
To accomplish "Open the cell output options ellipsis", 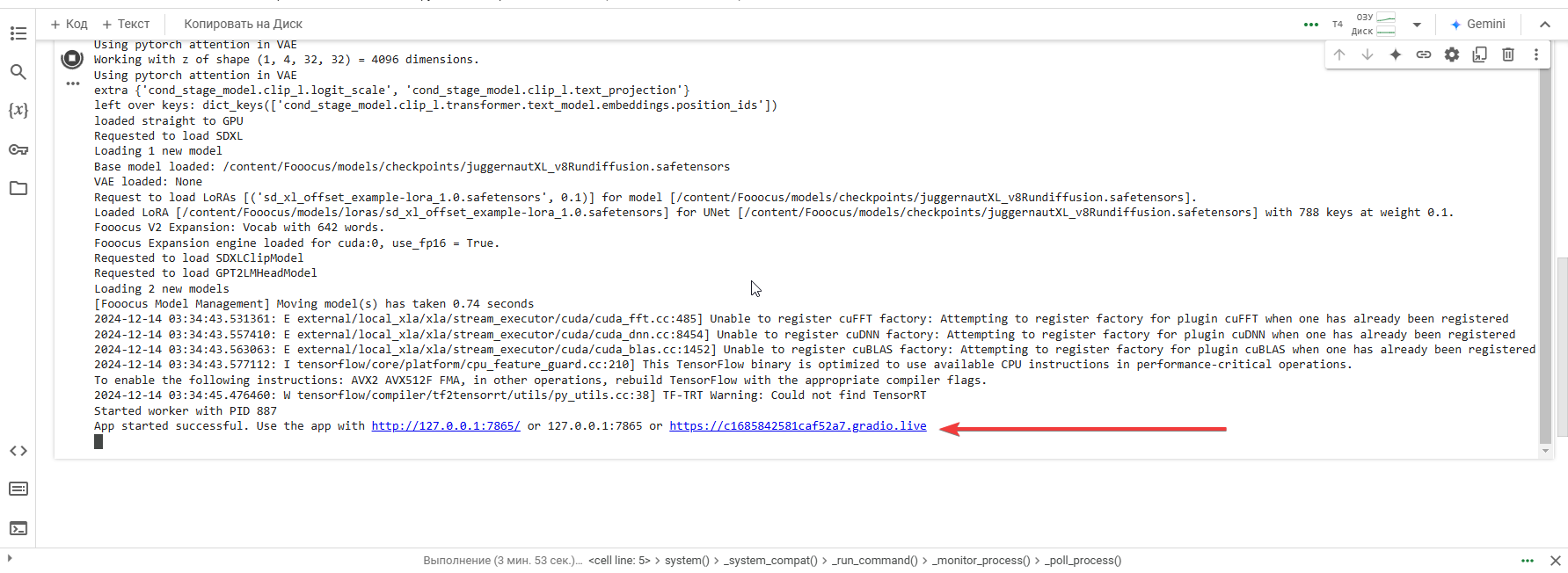I will point(72,83).
